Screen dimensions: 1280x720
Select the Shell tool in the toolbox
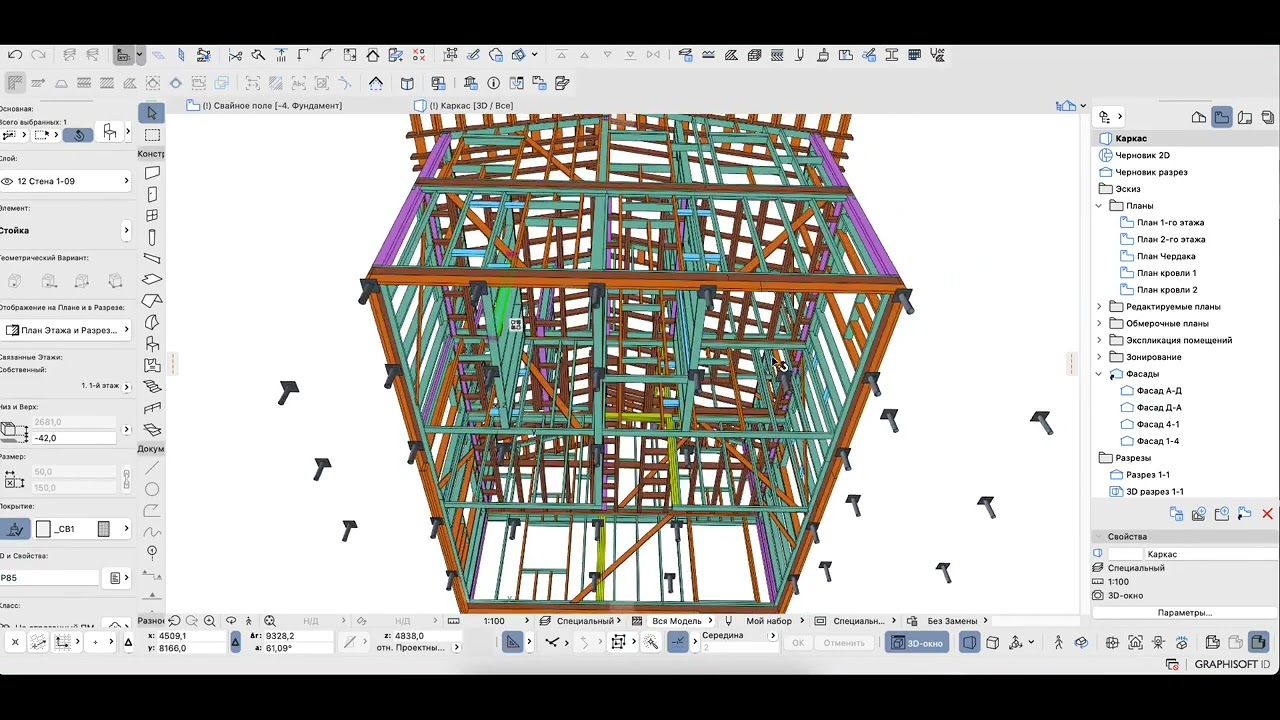tap(152, 322)
